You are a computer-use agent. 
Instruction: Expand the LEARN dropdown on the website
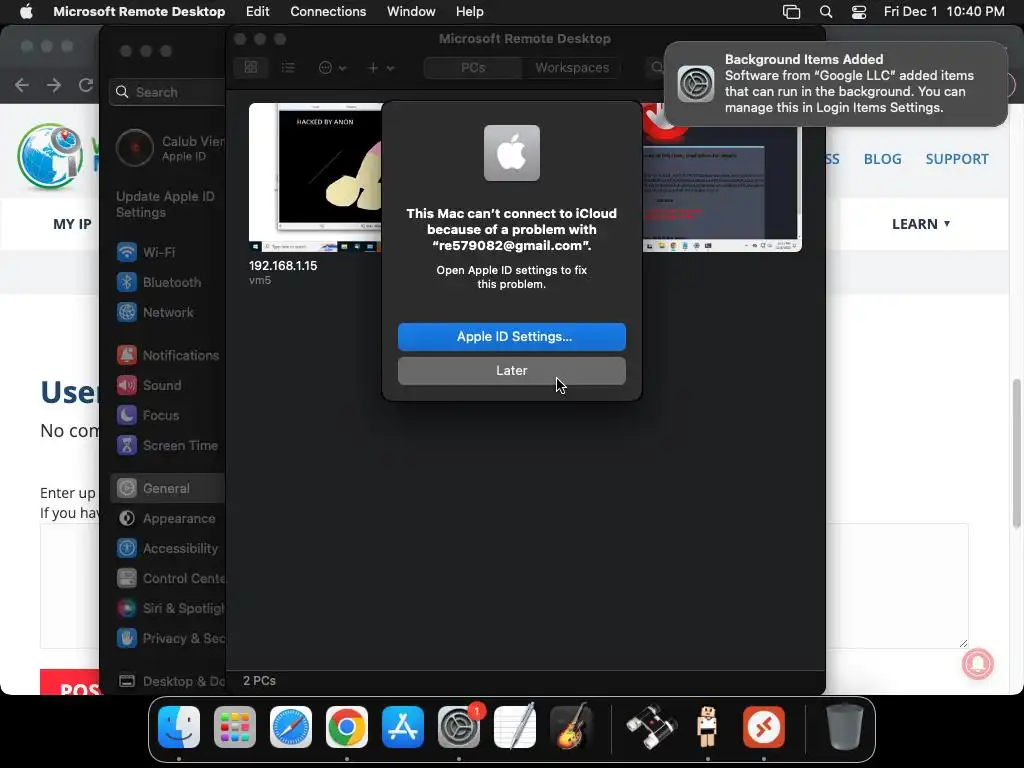(x=921, y=224)
